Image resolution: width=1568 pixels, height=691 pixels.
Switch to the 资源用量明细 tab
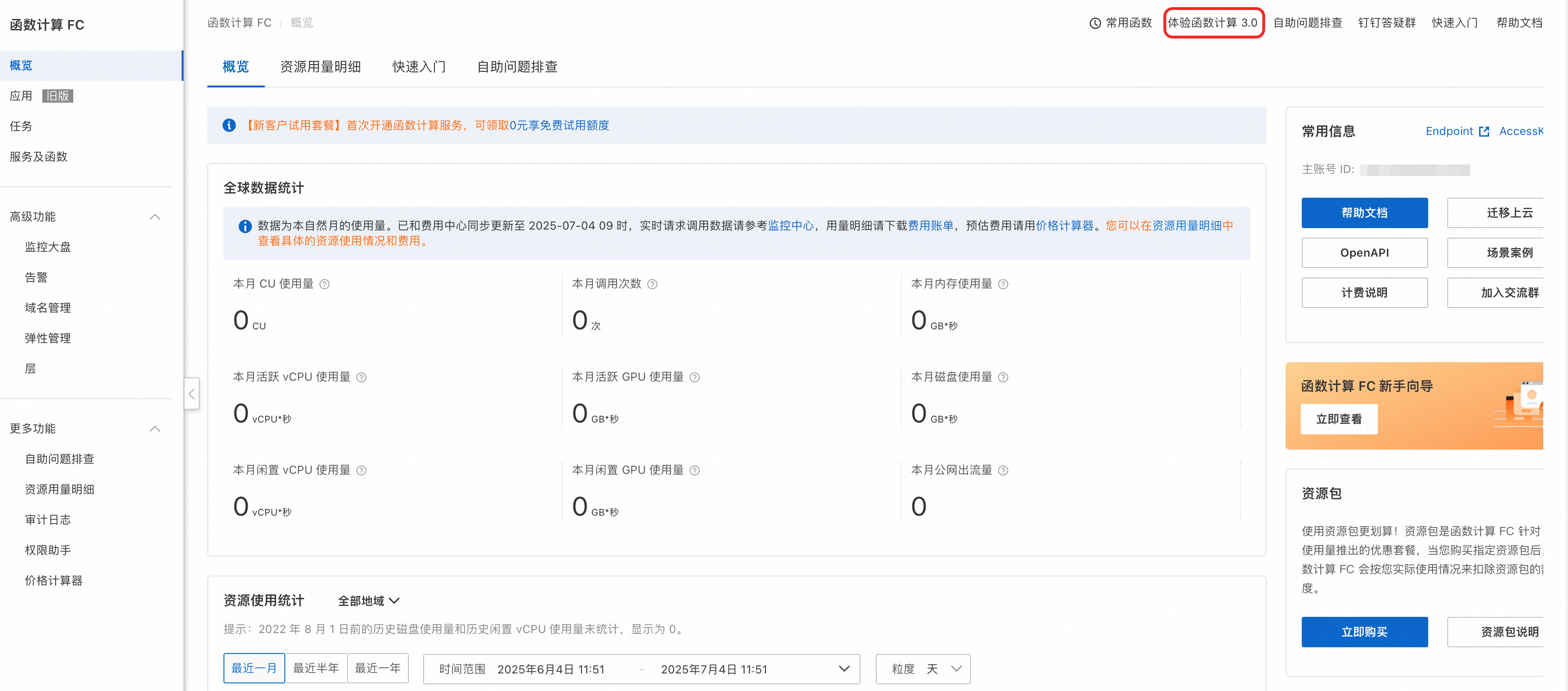[320, 67]
